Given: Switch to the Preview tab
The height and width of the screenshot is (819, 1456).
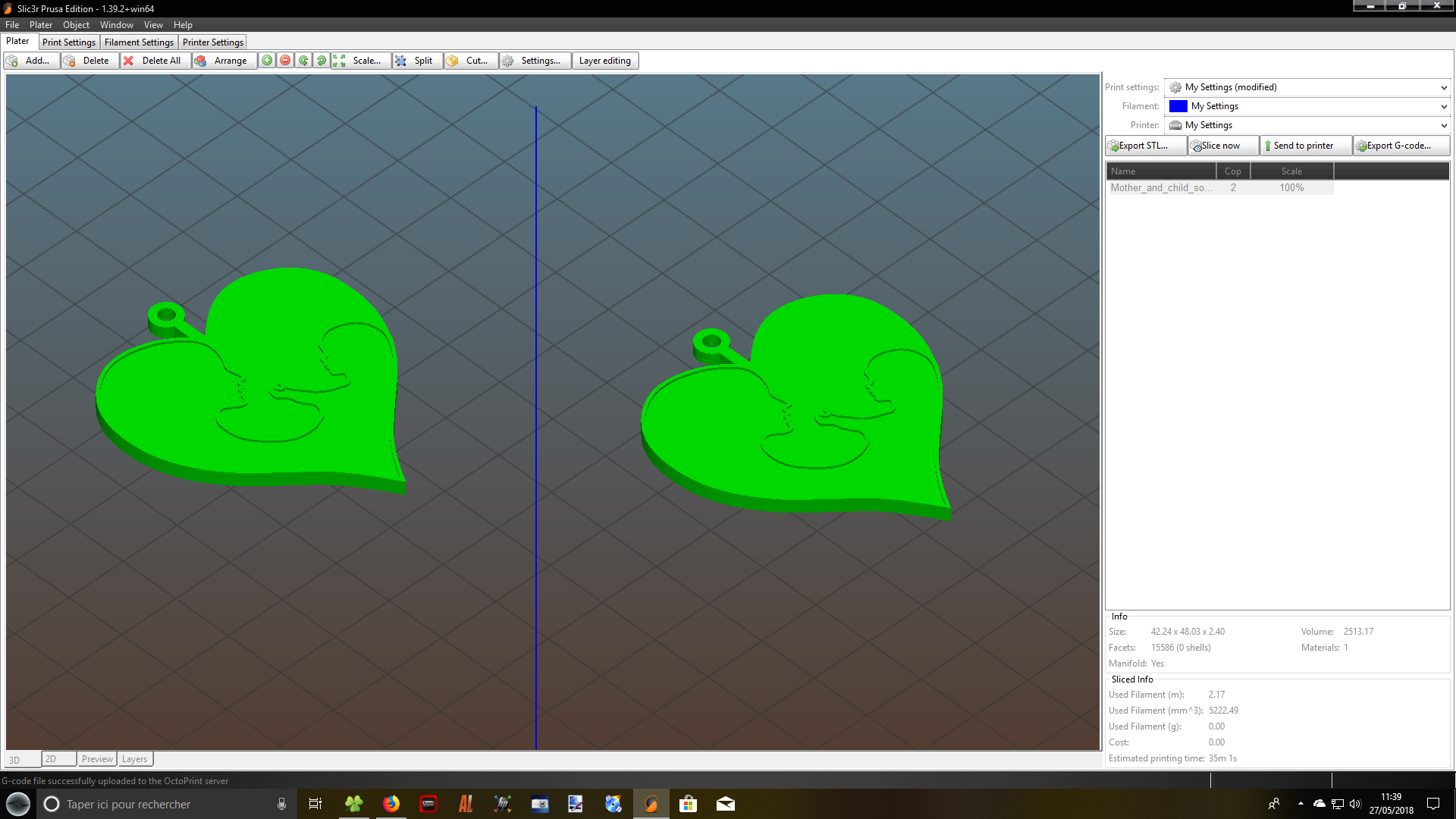Looking at the screenshot, I should click(97, 759).
